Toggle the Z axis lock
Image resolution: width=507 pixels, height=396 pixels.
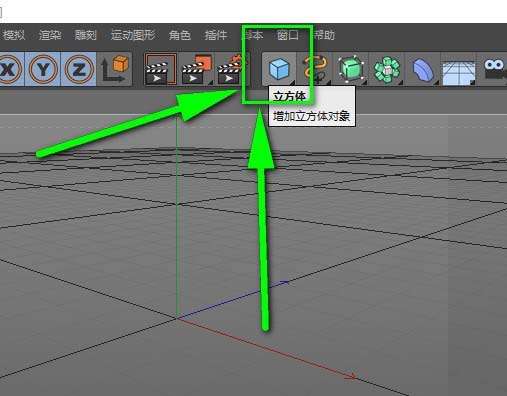coord(79,69)
